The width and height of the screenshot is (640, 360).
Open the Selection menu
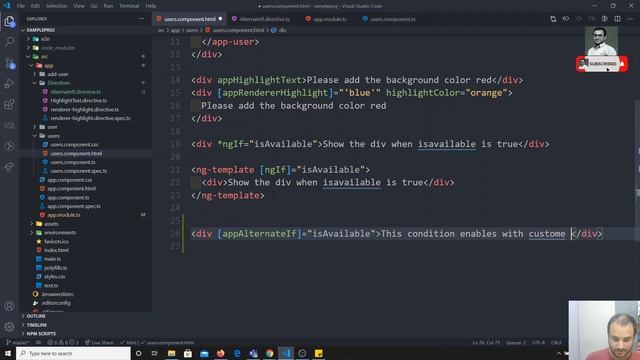tap(56, 6)
